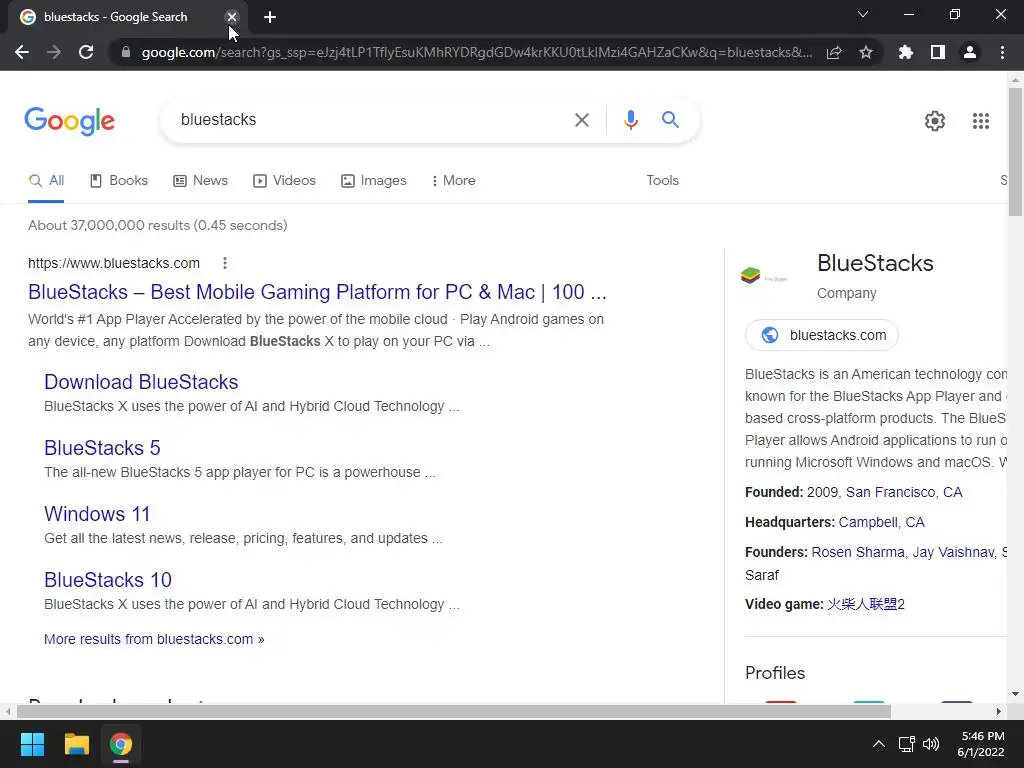The height and width of the screenshot is (768, 1024).
Task: Click Chrome icon in taskbar
Action: tap(121, 744)
